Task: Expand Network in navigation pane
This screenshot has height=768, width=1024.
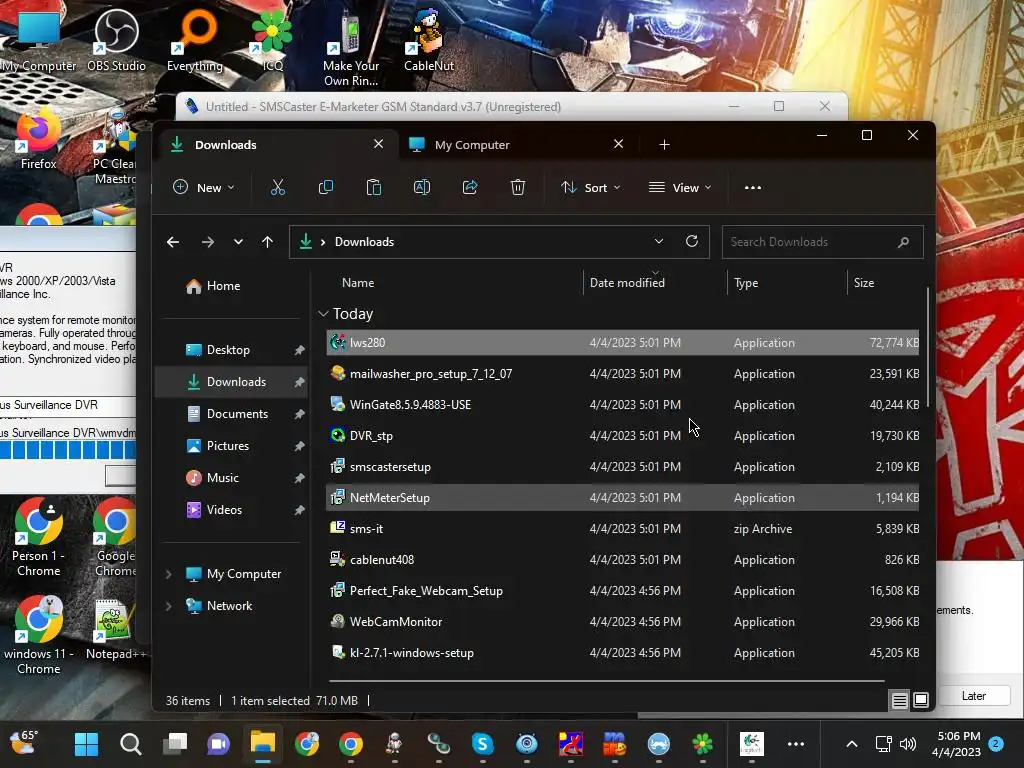Action: point(168,606)
